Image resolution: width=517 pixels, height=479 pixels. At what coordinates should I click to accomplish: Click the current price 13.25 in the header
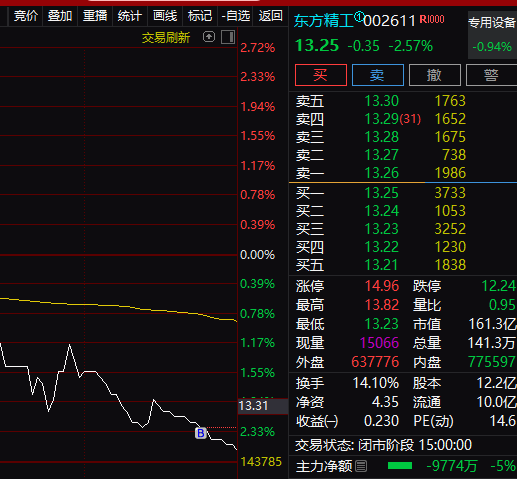tap(317, 45)
